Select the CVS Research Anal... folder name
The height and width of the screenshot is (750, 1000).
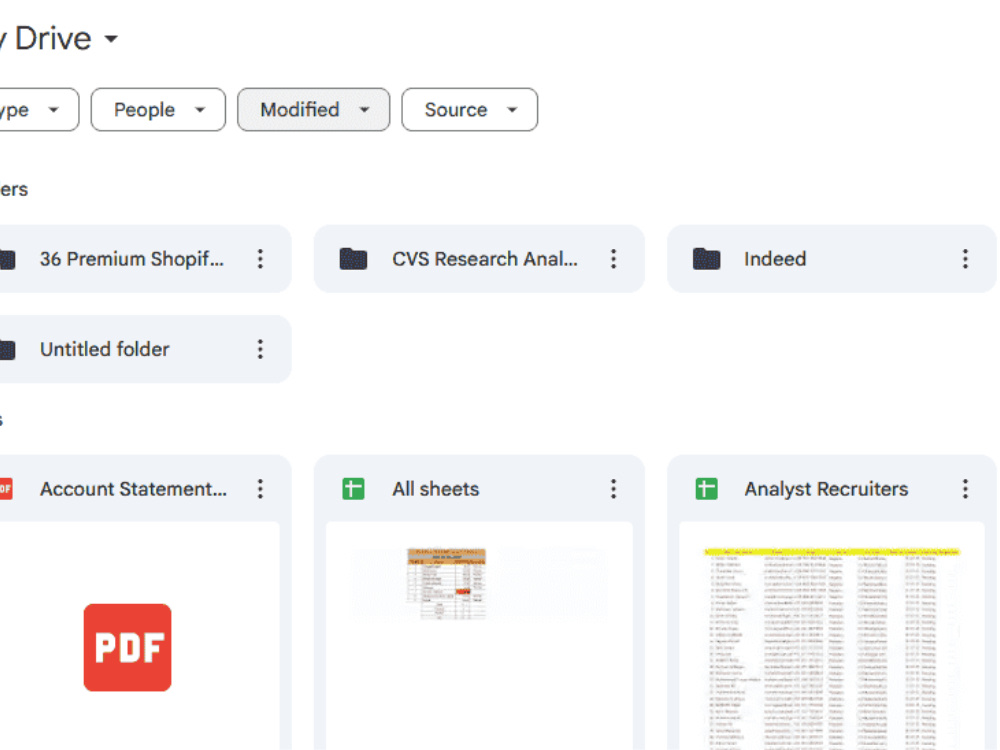[485, 259]
